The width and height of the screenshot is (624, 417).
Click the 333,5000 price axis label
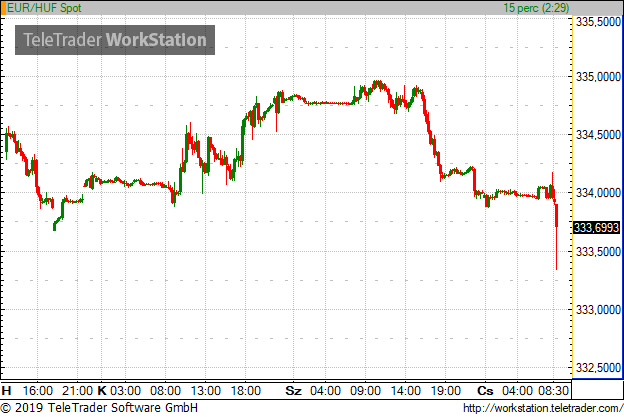coord(598,251)
